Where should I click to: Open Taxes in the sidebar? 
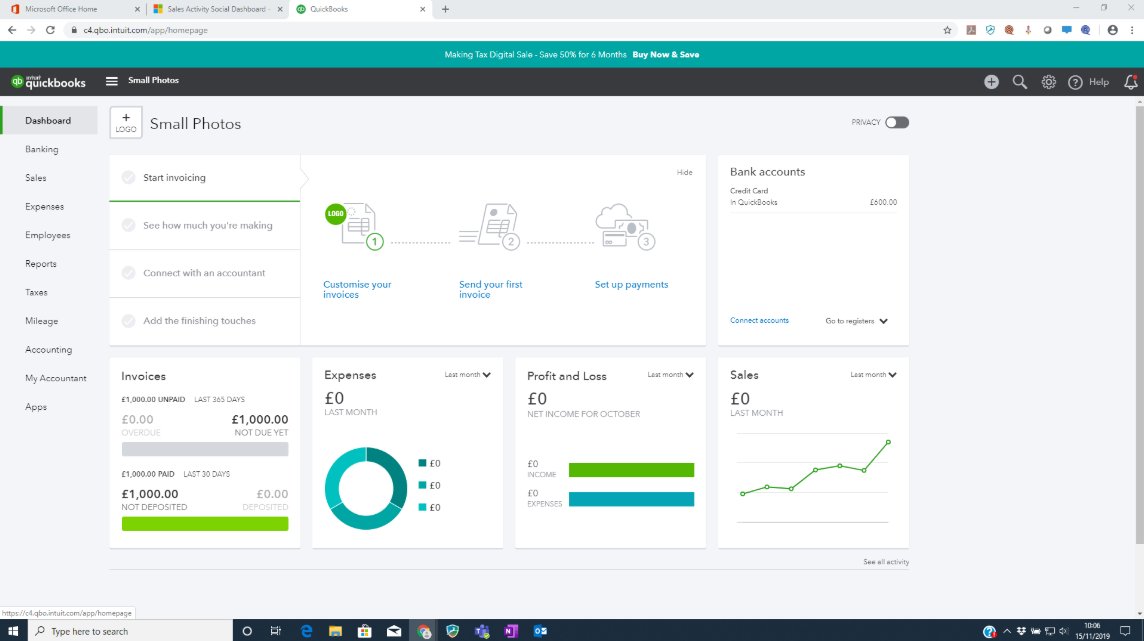click(36, 292)
